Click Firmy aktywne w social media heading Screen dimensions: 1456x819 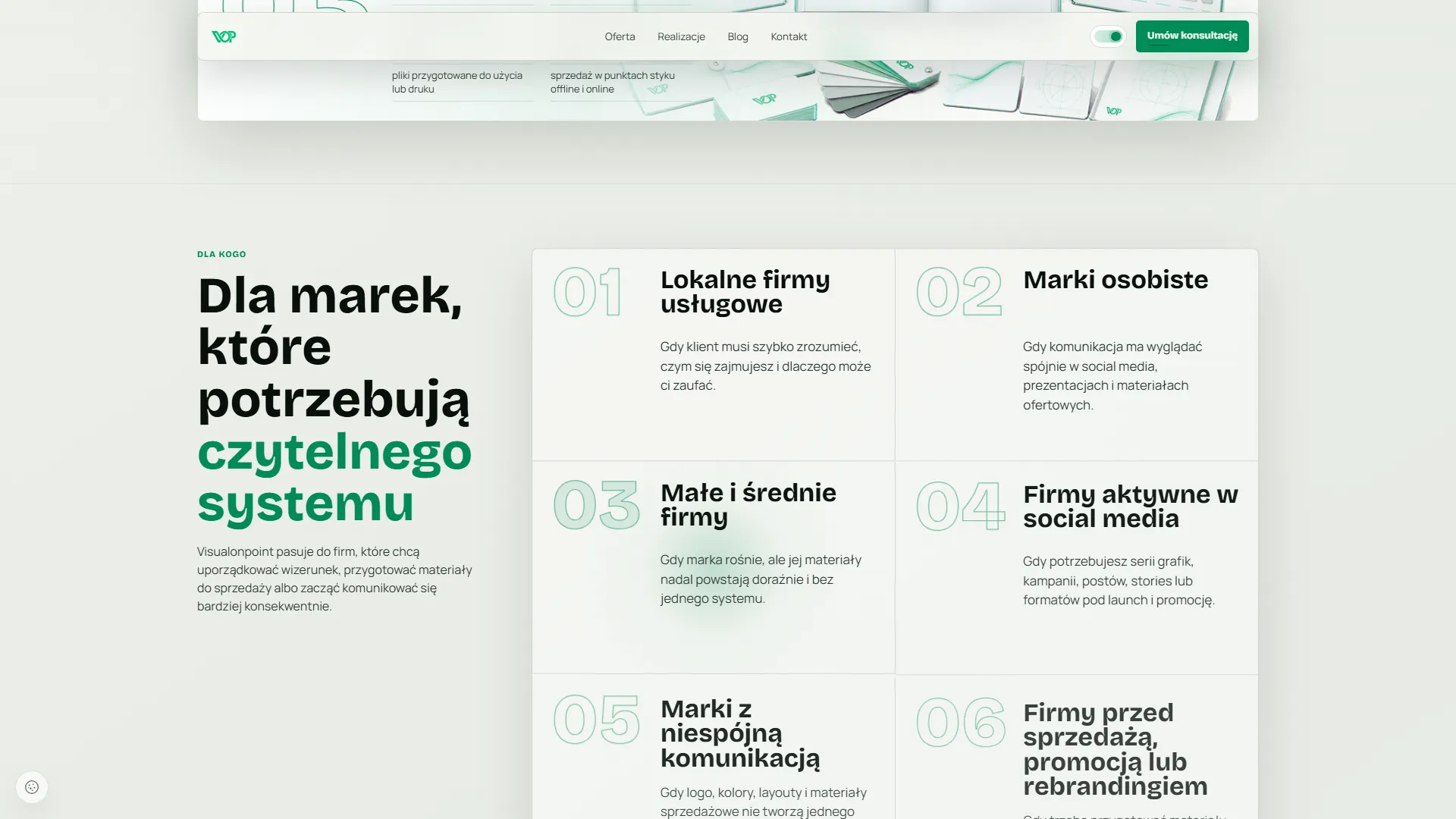click(1130, 506)
